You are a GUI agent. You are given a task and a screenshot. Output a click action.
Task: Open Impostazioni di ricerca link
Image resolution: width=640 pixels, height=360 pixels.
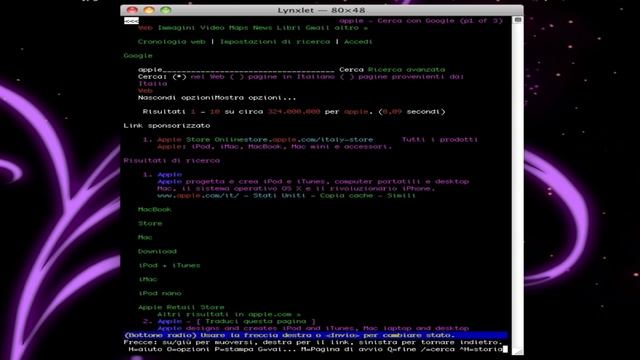point(275,42)
